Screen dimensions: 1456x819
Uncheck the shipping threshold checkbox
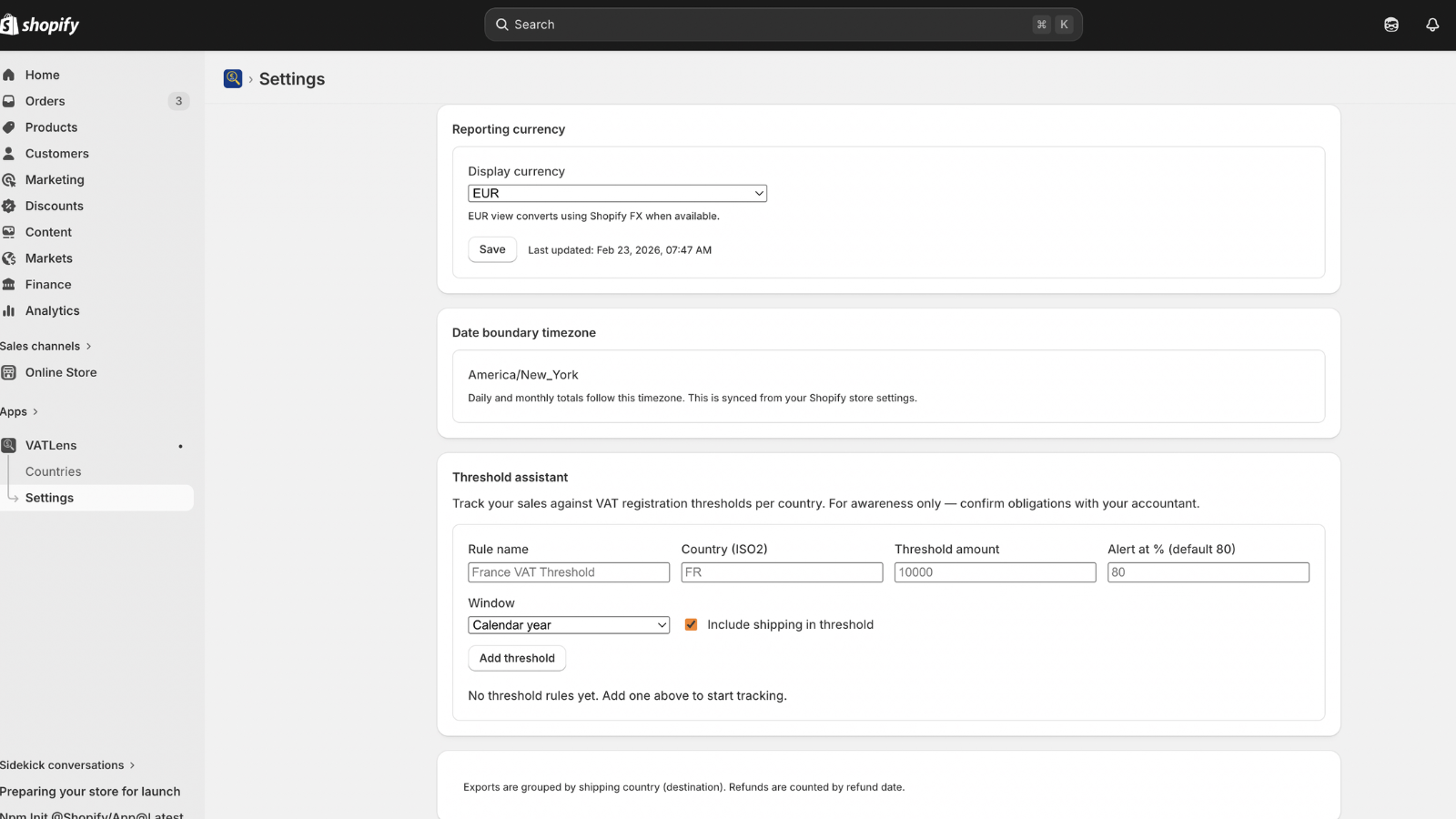[x=692, y=624]
